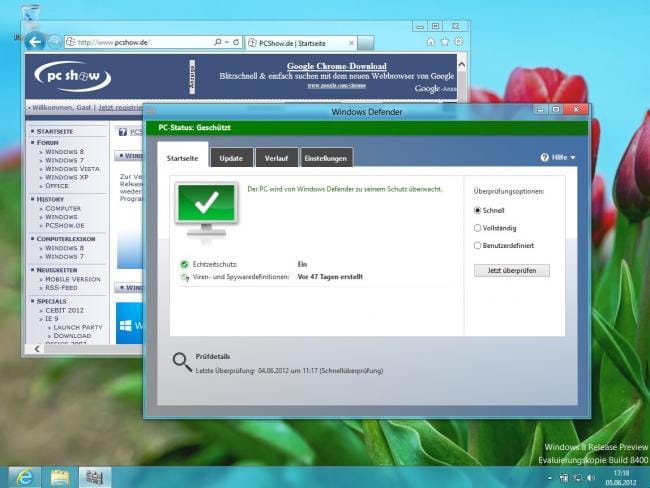Switch to the Einstellungen tab in Defender
Screen dimensions: 650x488
(325, 158)
